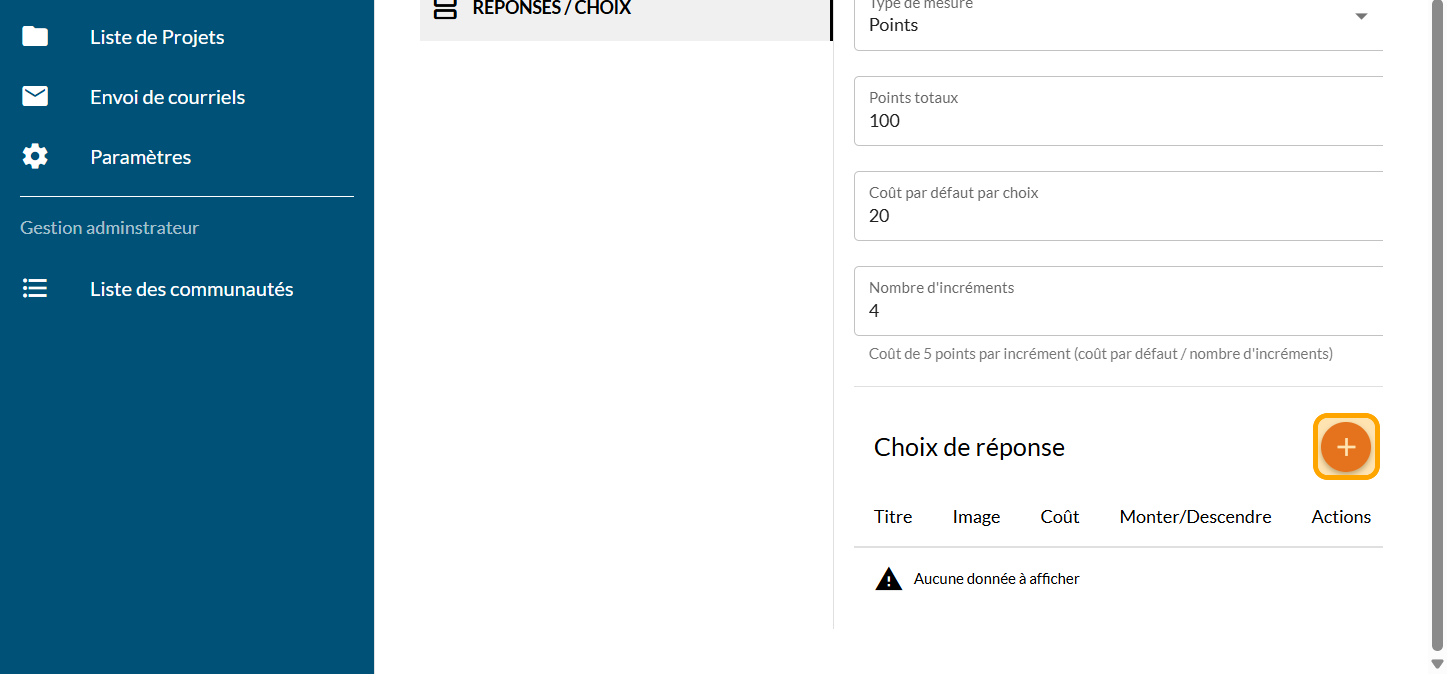This screenshot has width=1447, height=674.
Task: Click the warning triangle beside Aucune donnée
Action: pos(888,579)
